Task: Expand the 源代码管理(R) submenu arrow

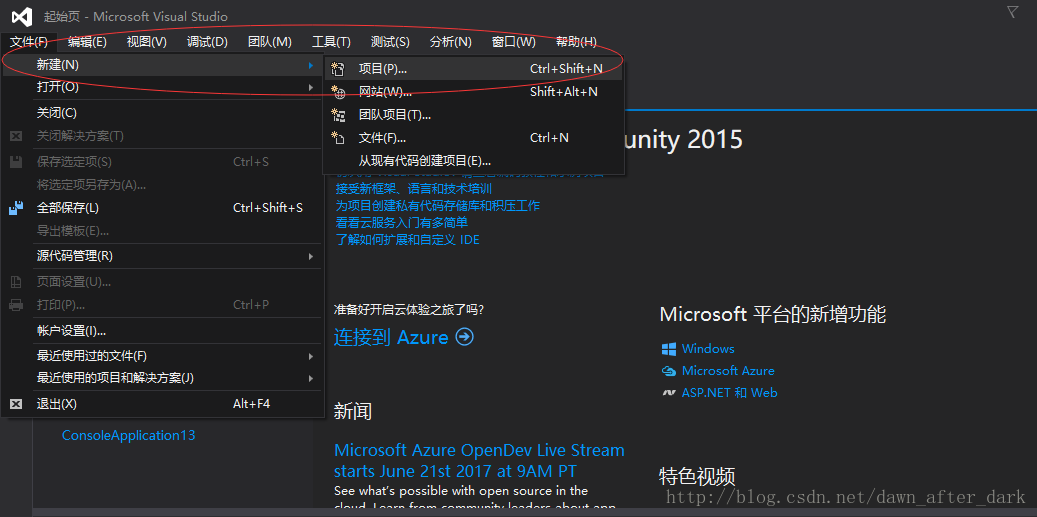Action: 310,256
